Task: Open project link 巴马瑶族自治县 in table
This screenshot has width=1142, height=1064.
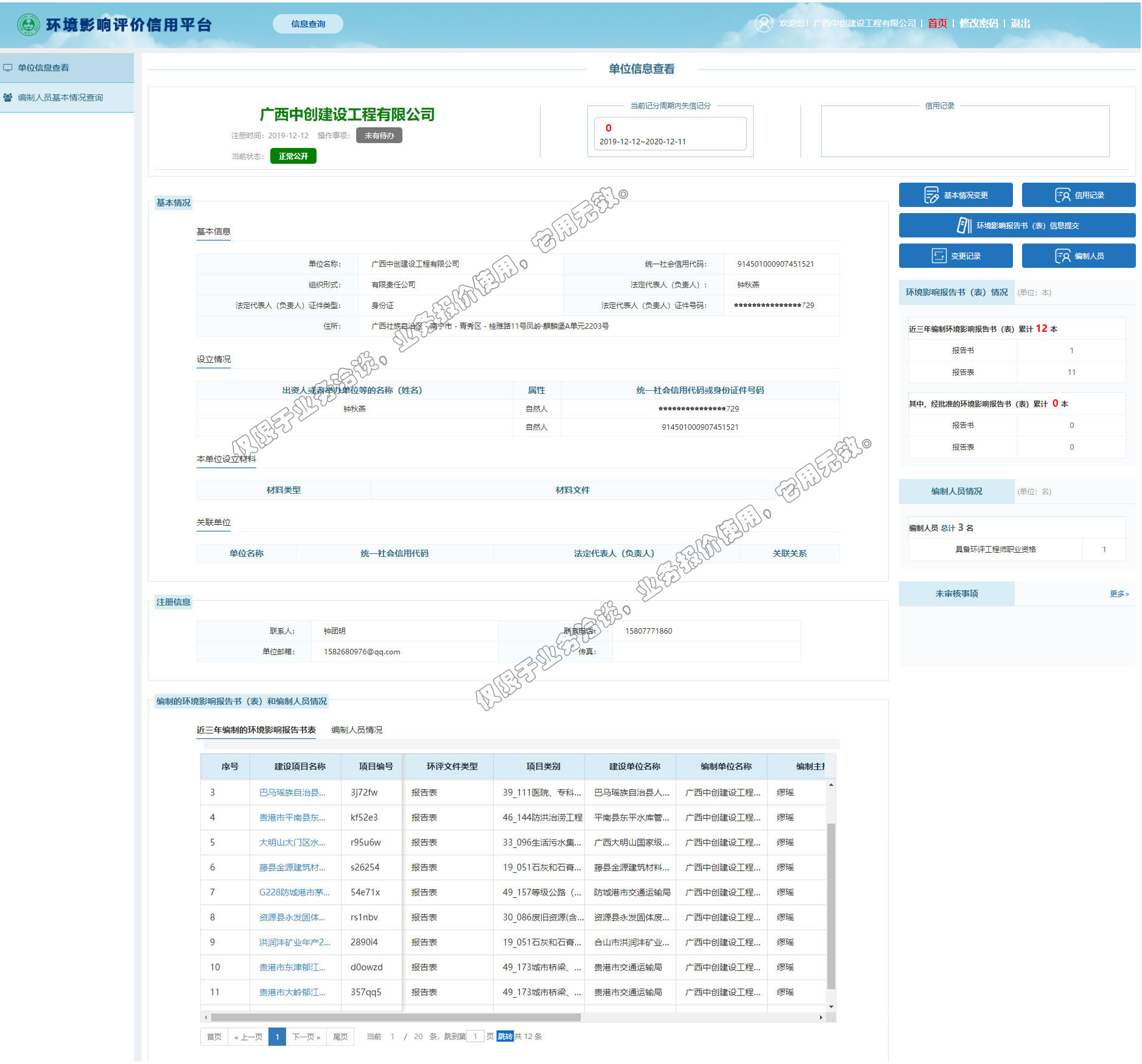Action: pyautogui.click(x=292, y=793)
